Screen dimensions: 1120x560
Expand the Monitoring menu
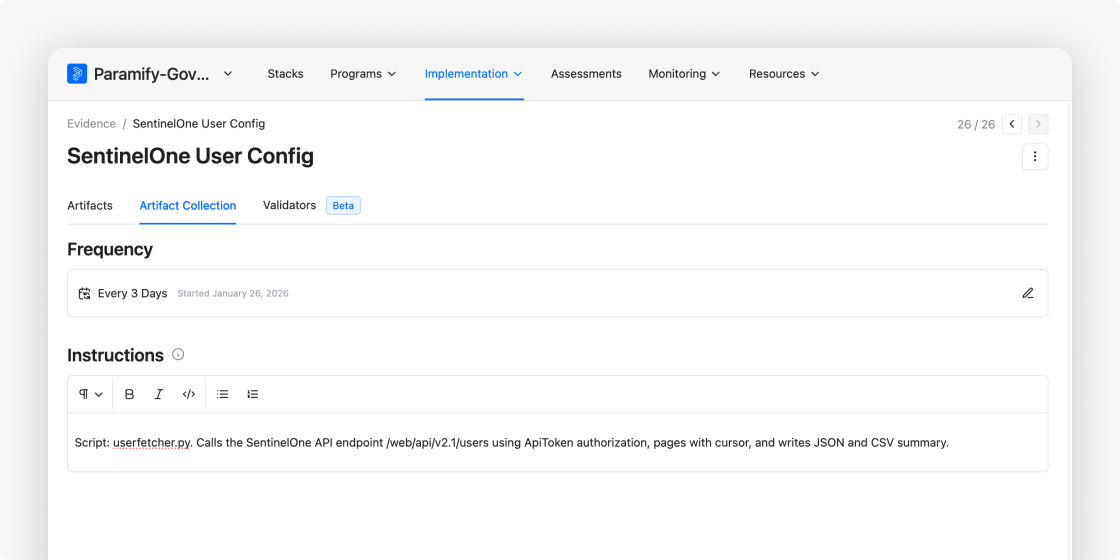point(684,74)
